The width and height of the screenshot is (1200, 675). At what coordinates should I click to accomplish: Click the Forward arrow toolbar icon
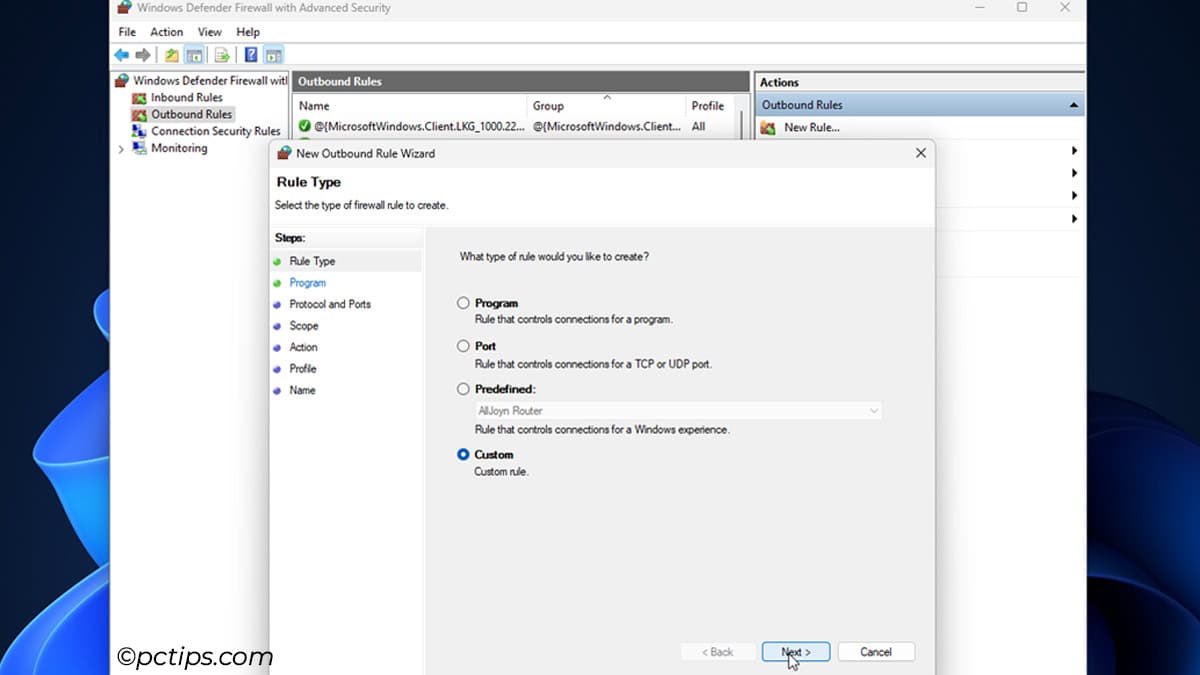pos(143,55)
